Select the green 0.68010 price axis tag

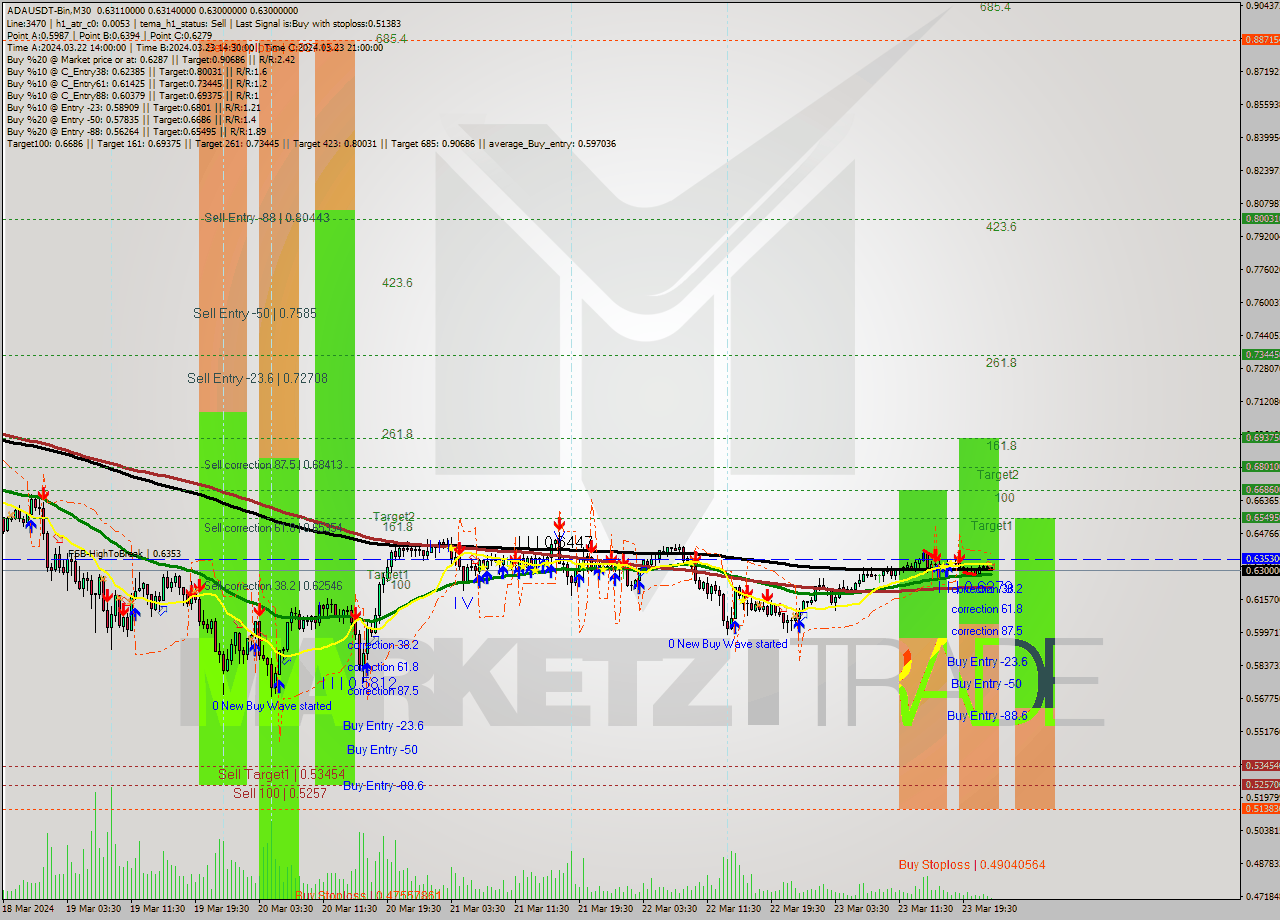[1260, 466]
